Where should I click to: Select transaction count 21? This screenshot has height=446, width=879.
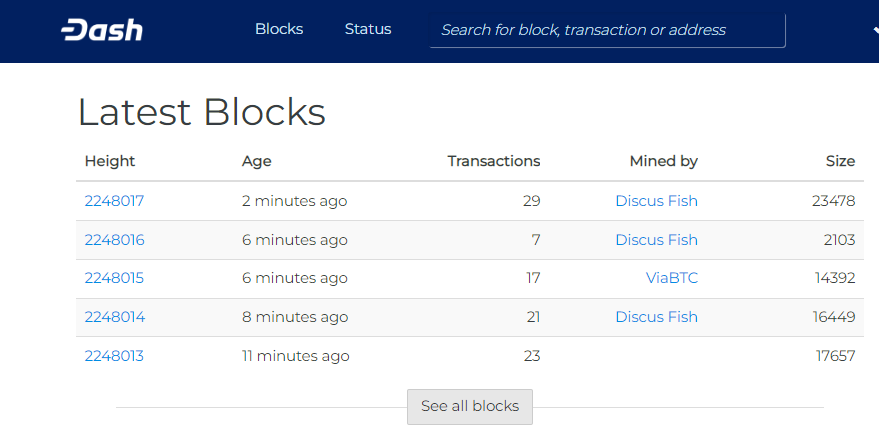click(x=533, y=317)
